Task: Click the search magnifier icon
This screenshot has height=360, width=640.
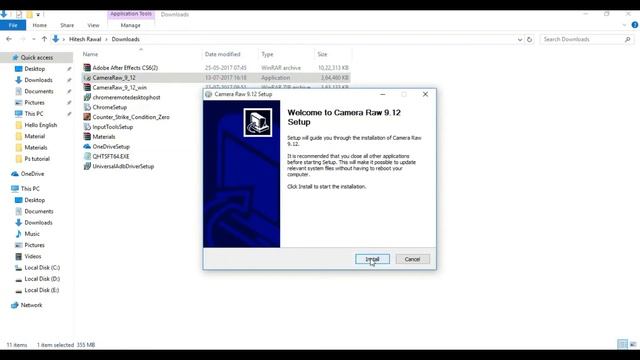Action: (628, 40)
